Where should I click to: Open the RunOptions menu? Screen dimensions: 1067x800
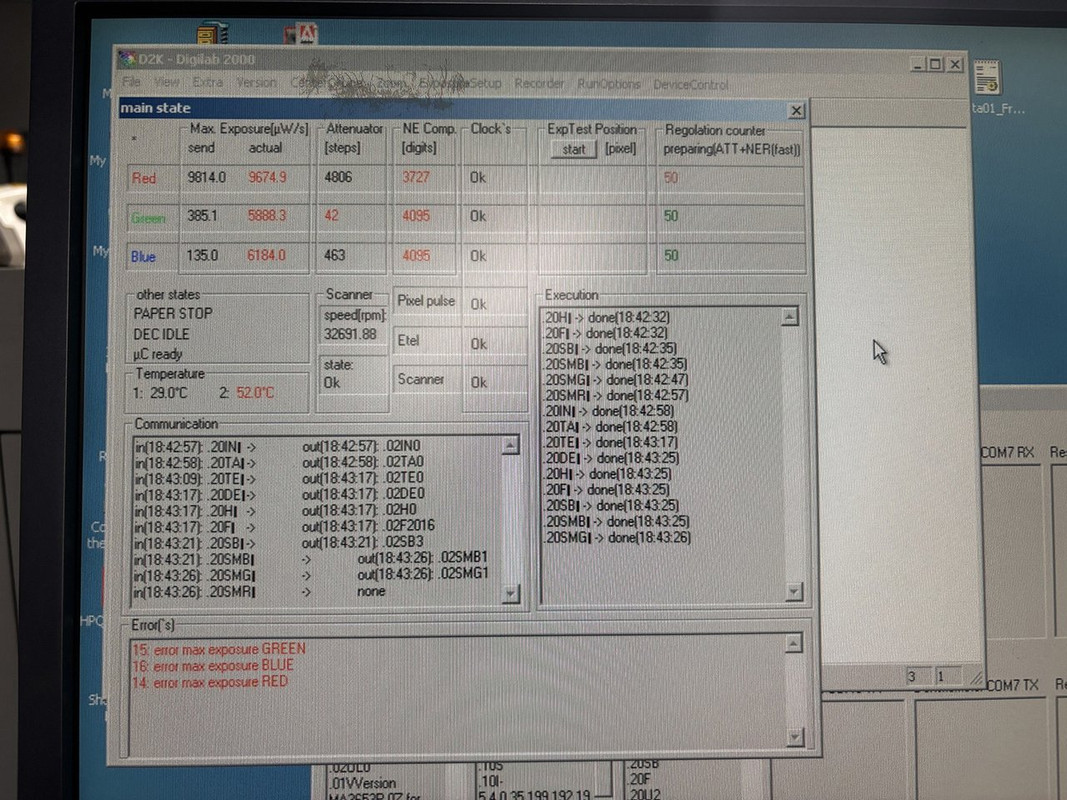click(608, 84)
